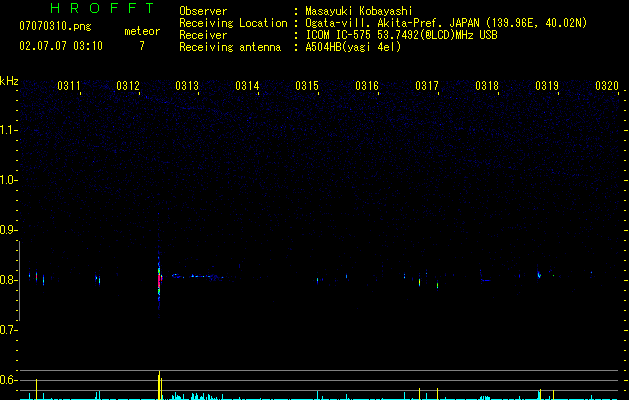629x400 pixels.
Task: Click the date stamp 02.07.07 03:10
Action: pos(61,46)
